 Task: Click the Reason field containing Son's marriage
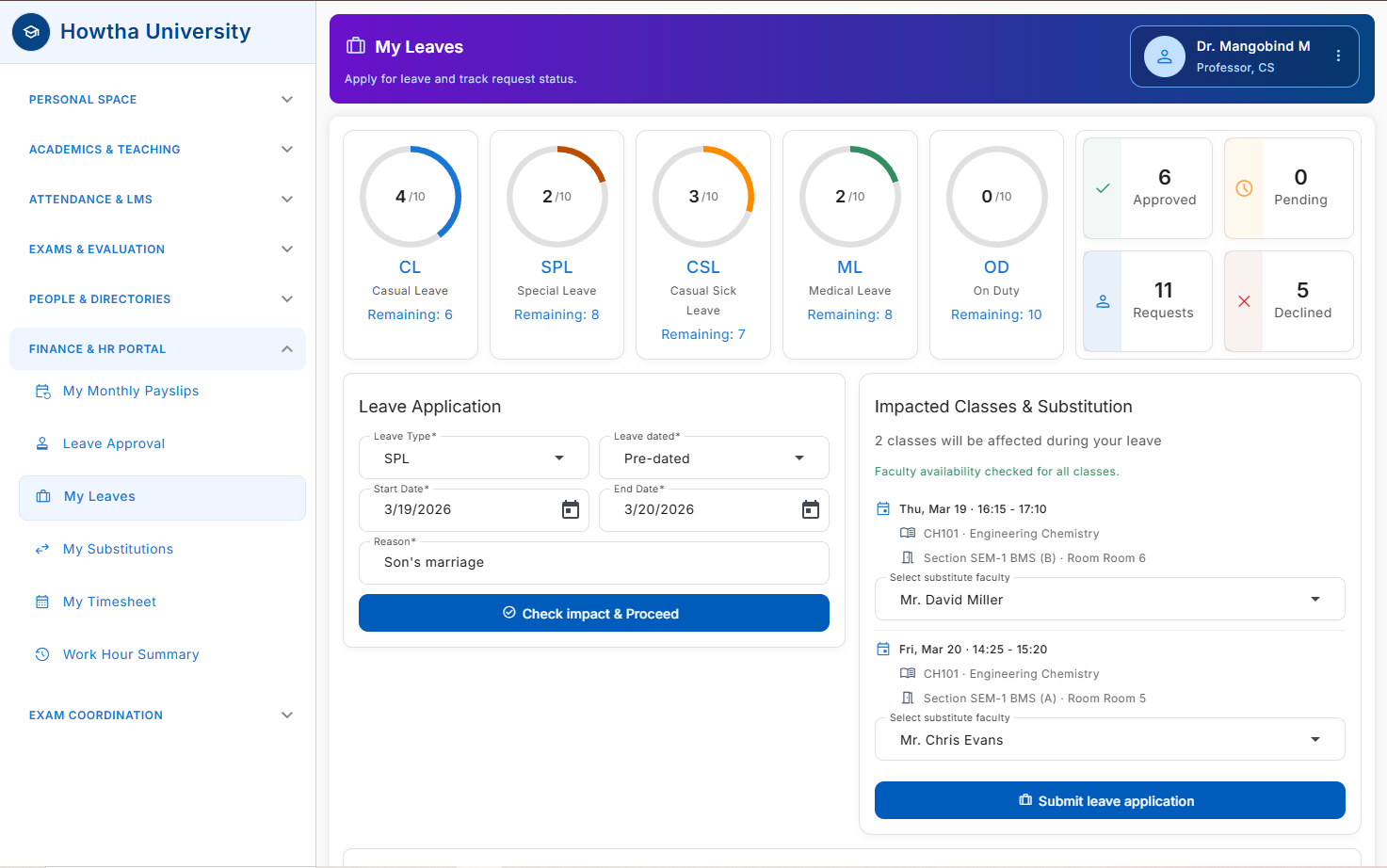pyautogui.click(x=593, y=562)
